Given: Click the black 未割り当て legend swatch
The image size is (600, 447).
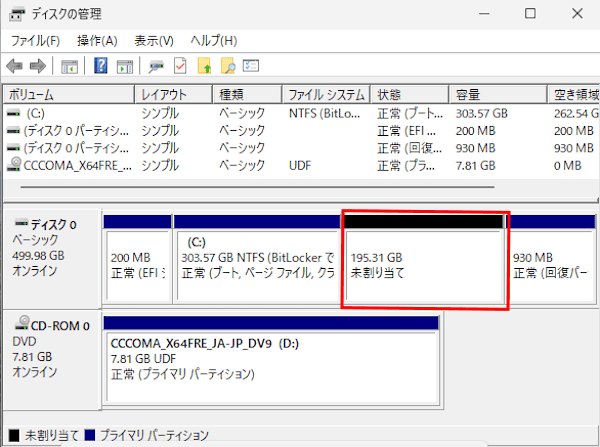Looking at the screenshot, I should tap(14, 435).
